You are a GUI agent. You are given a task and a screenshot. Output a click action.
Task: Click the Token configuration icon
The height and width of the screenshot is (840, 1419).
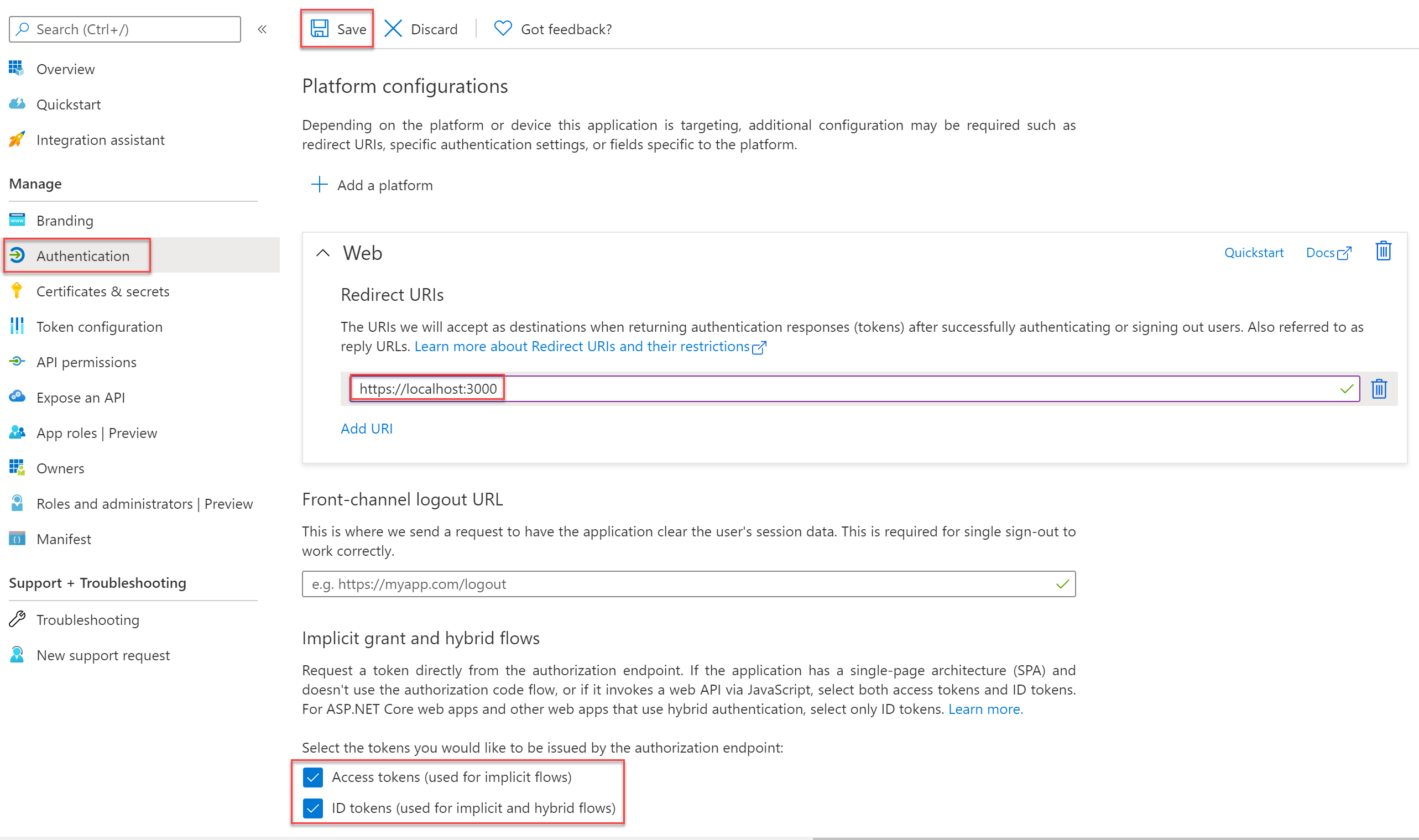(x=18, y=326)
